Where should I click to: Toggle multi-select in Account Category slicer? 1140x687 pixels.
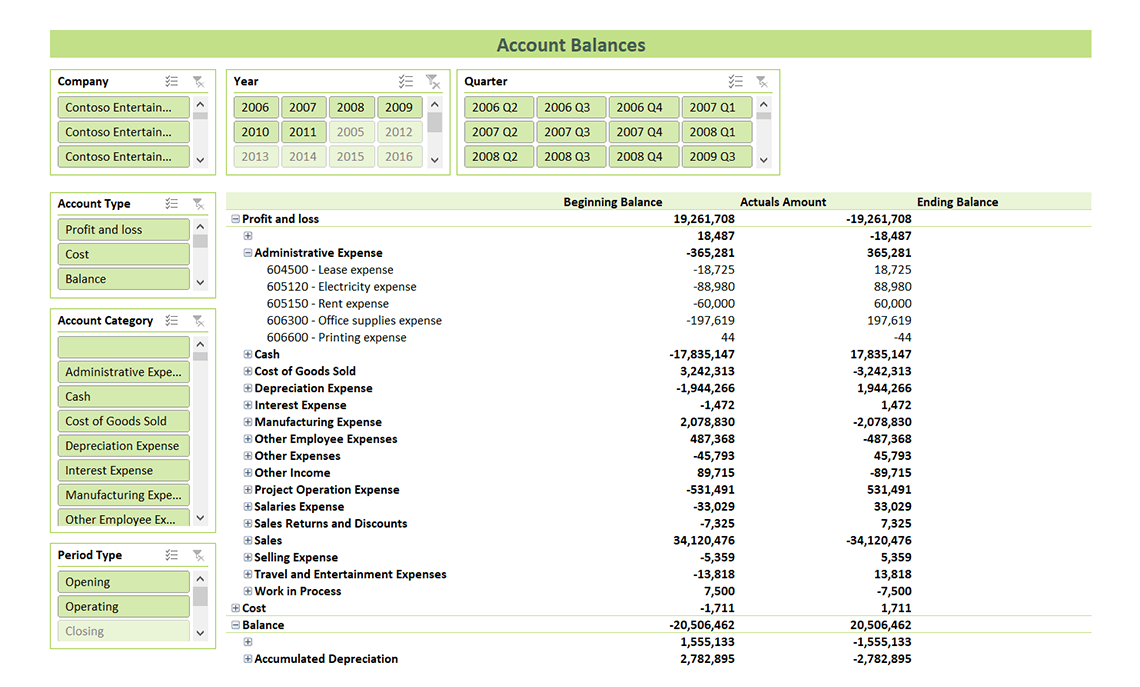pyautogui.click(x=172, y=321)
